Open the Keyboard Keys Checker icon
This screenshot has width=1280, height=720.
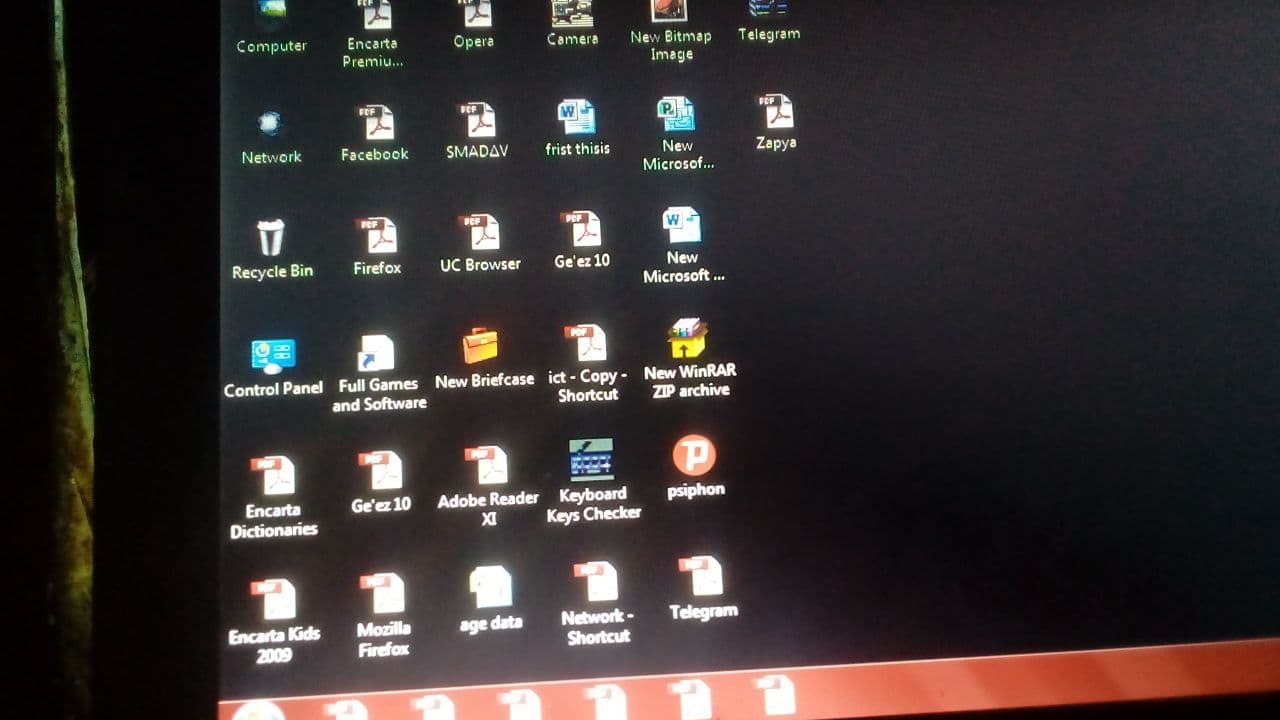tap(593, 481)
